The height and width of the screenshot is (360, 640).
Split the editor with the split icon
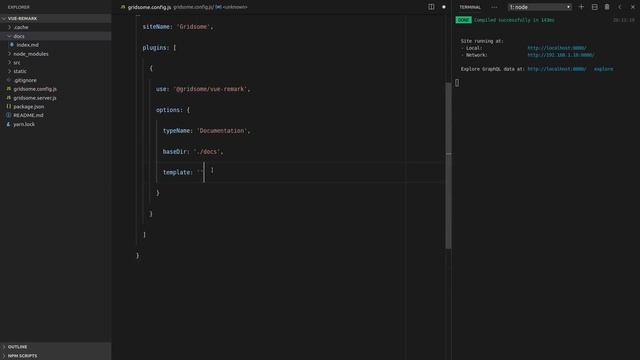431,7
